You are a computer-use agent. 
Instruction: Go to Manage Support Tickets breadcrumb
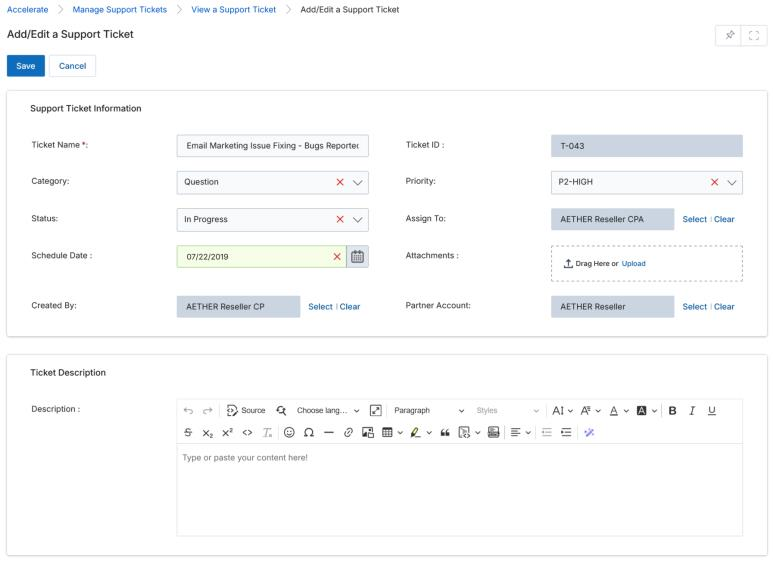point(120,9)
